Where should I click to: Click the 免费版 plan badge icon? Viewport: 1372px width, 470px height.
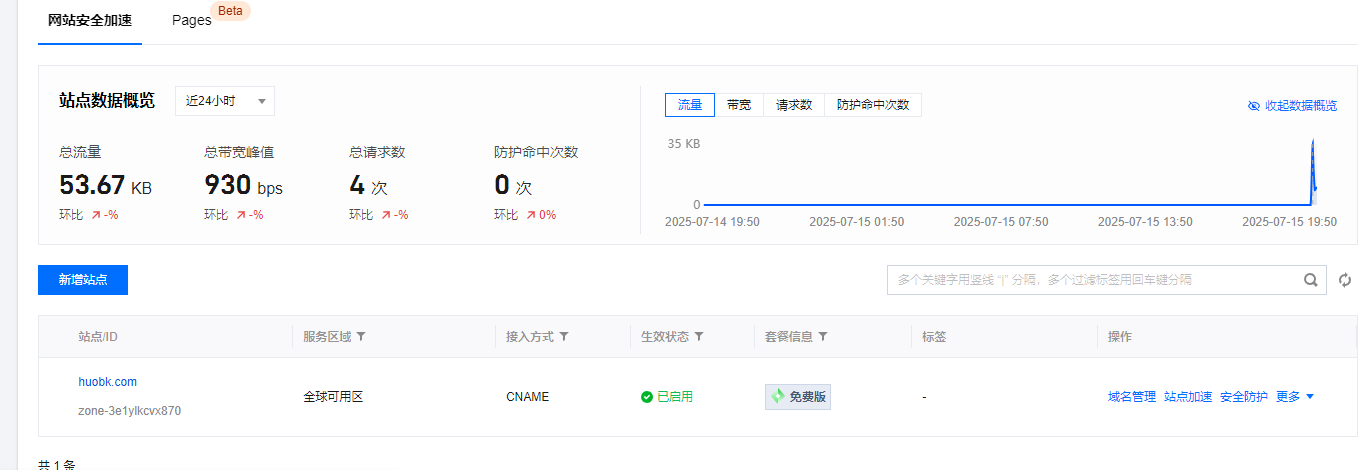[x=778, y=397]
